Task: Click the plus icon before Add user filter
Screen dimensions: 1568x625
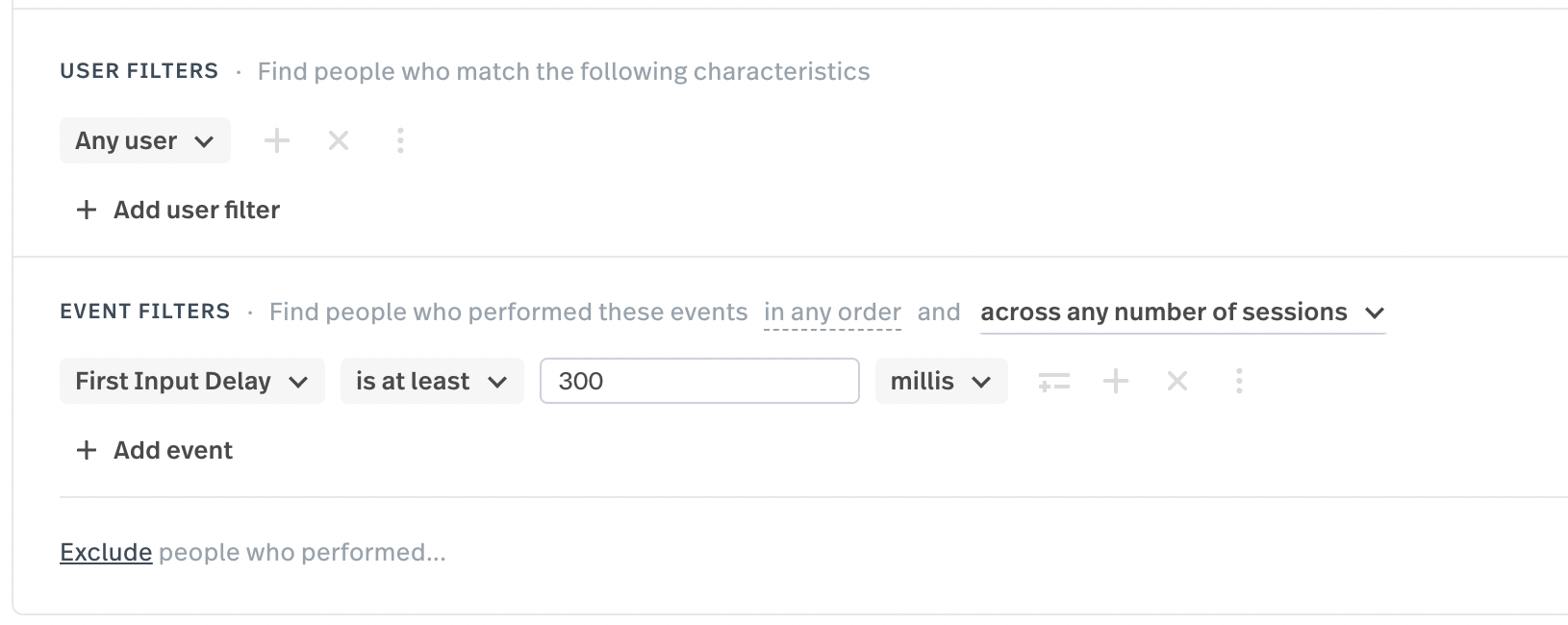Action: tap(87, 211)
